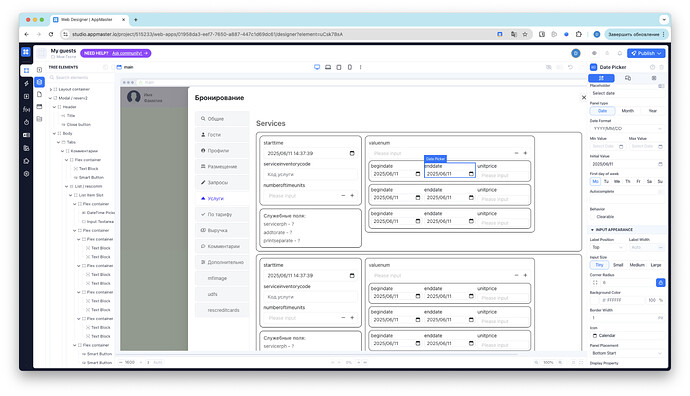Select Month as the panel type
This screenshot has height=396, width=690.
point(628,111)
